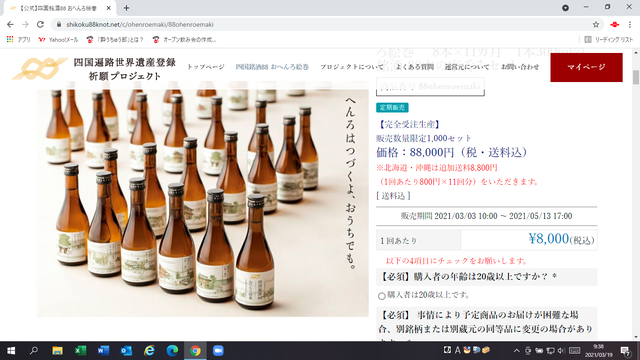Click the red マイページ button
The height and width of the screenshot is (360, 640).
coord(586,67)
